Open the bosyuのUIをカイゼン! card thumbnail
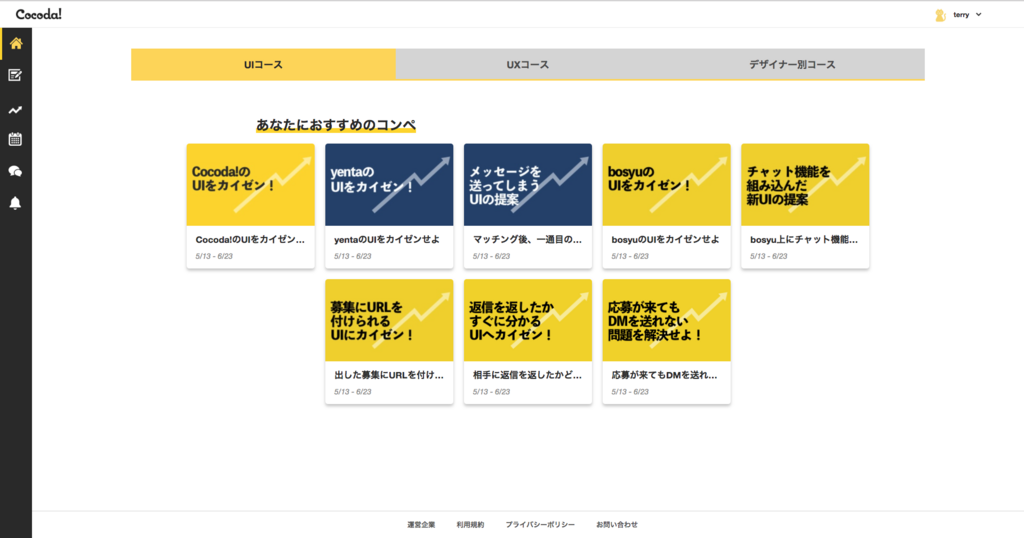 coord(667,185)
